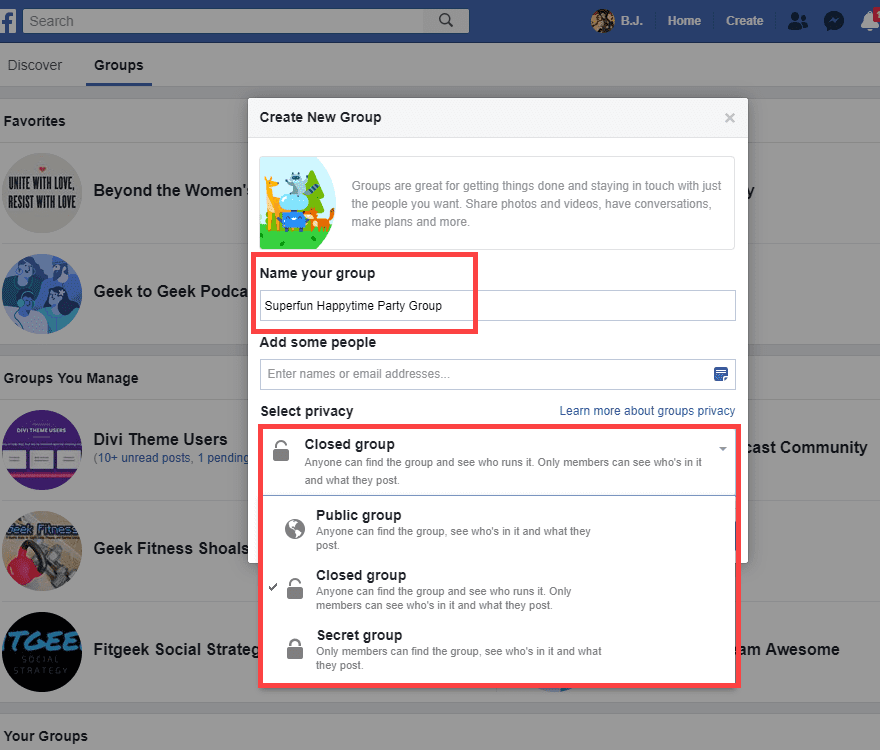This screenshot has height=750, width=880.
Task: Switch to the Discover tab
Action: (x=34, y=64)
